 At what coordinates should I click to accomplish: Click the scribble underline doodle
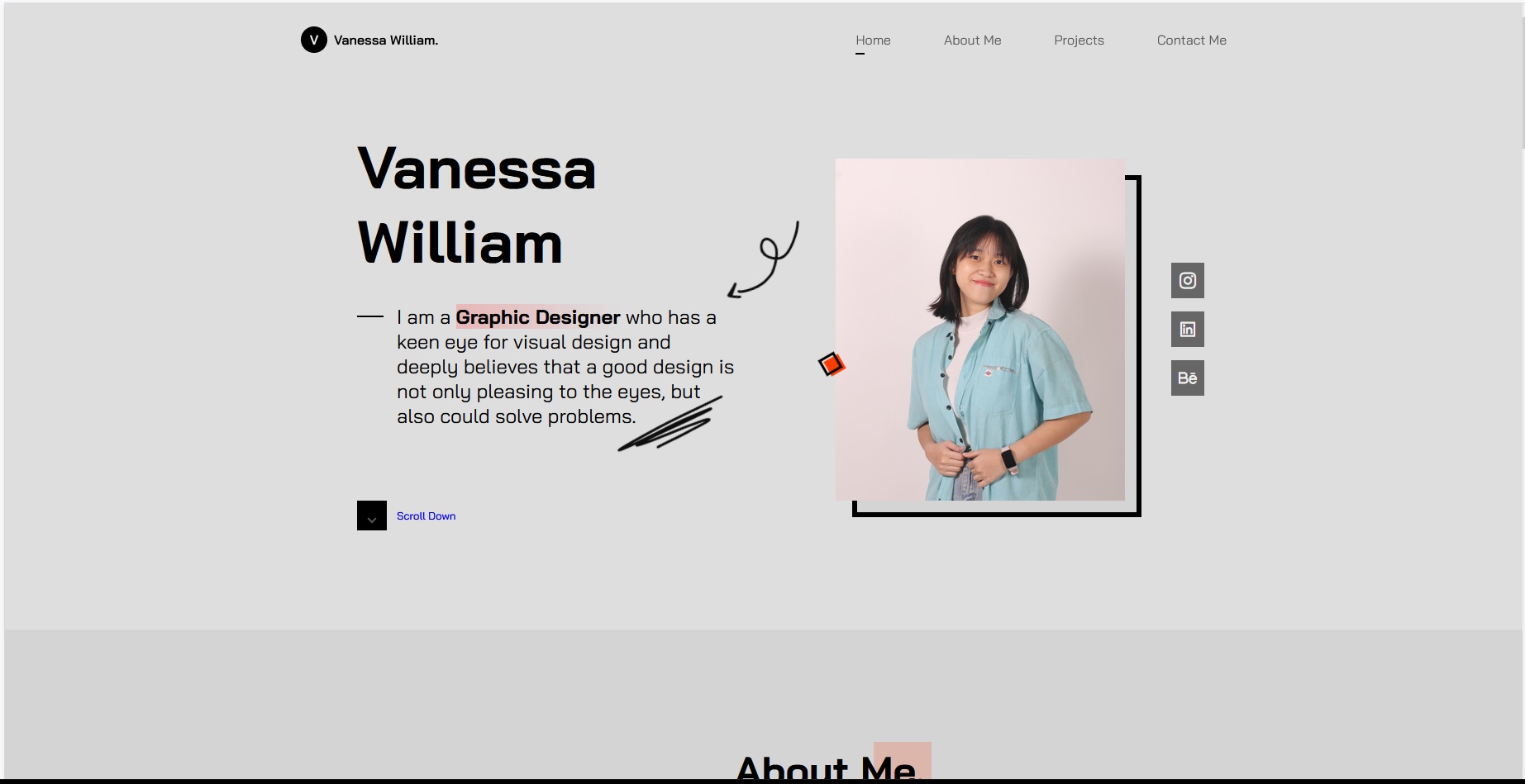(670, 424)
